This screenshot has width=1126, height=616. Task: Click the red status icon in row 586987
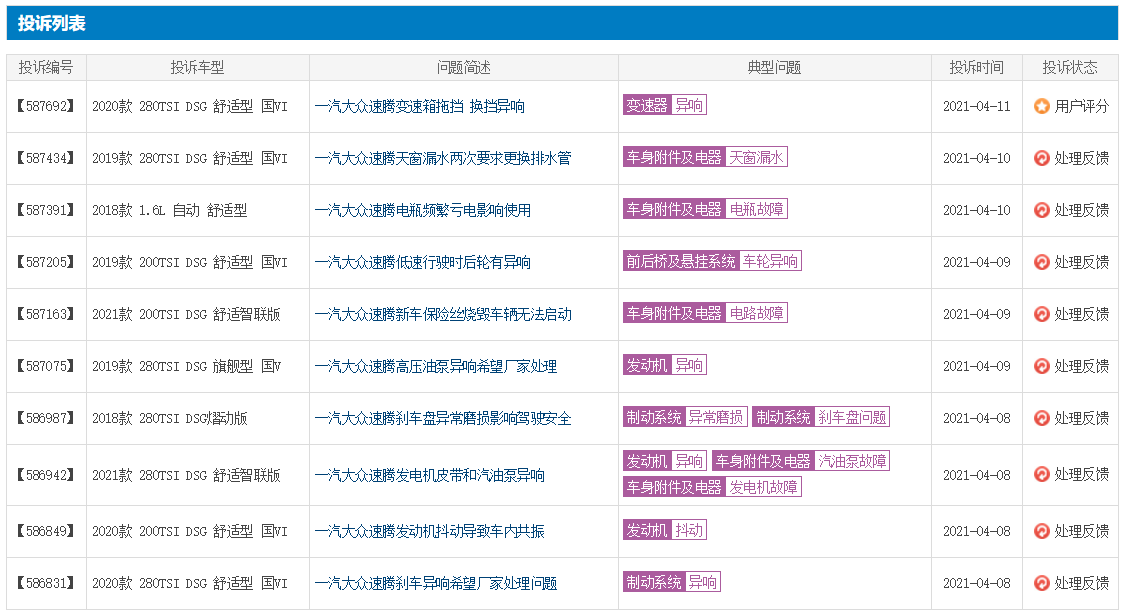[1041, 418]
